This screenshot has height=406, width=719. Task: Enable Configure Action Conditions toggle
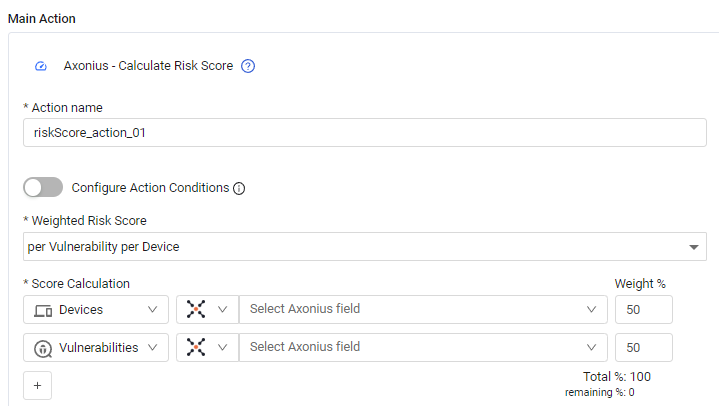coord(43,187)
